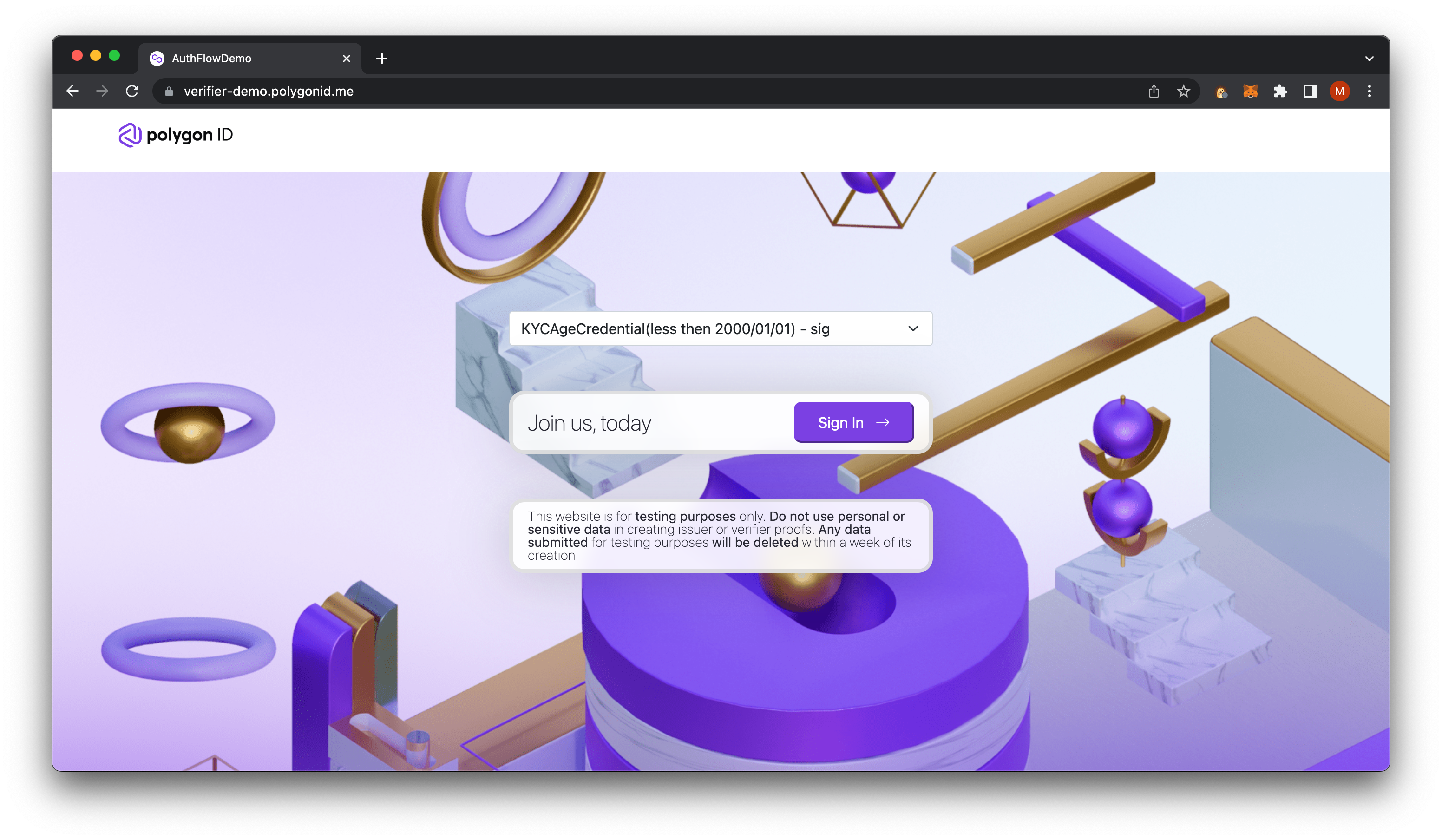Open the Chrome three-dot menu
This screenshot has height=840, width=1442.
(1370, 91)
